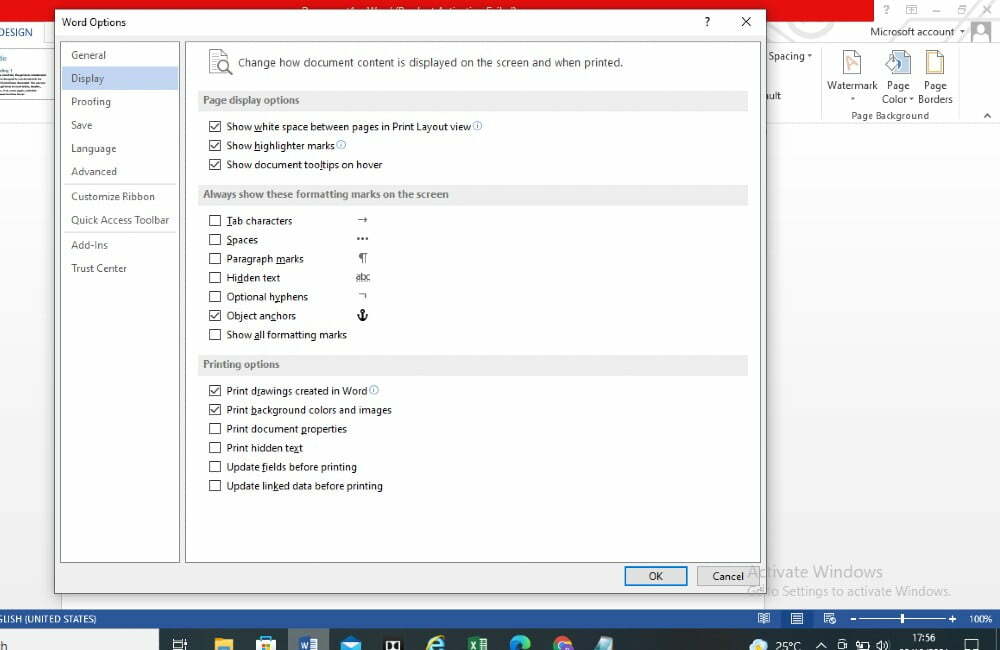Cancel the Word Options dialog
Screen dimensions: 1000x650
(x=727, y=576)
